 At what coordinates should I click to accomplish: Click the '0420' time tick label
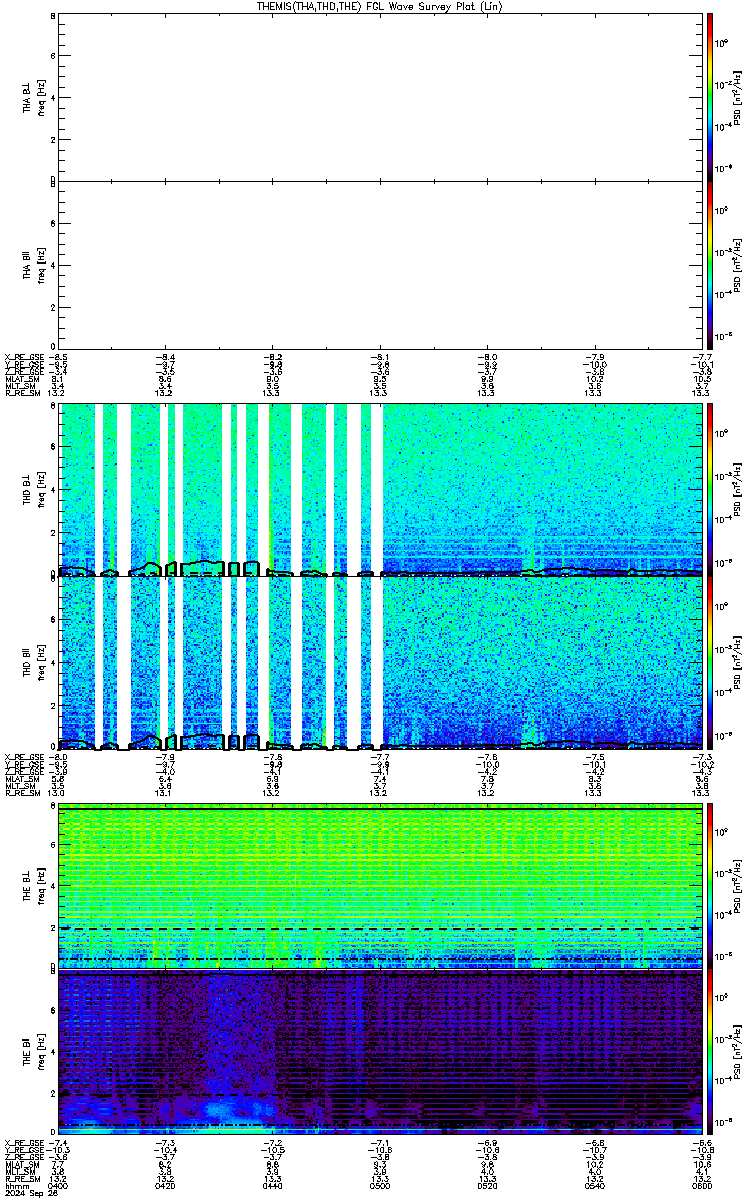(165, 1186)
